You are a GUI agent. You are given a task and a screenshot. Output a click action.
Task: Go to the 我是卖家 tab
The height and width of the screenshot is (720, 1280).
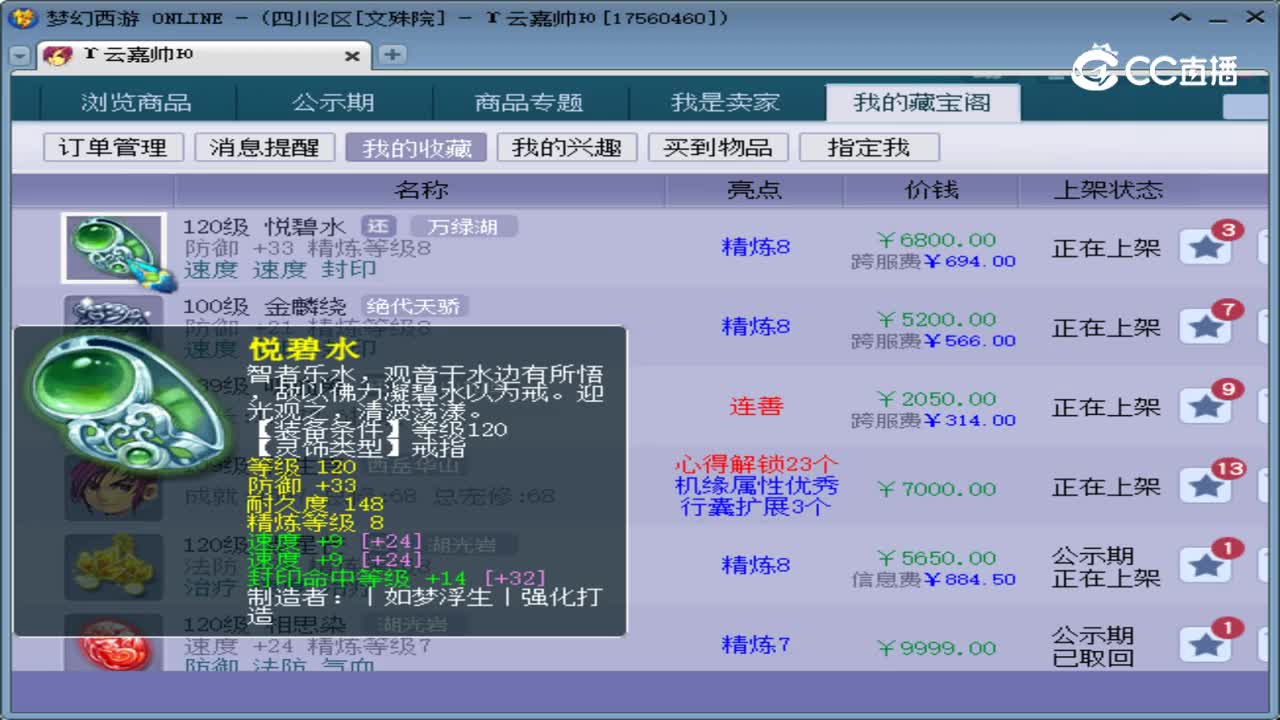(x=725, y=103)
